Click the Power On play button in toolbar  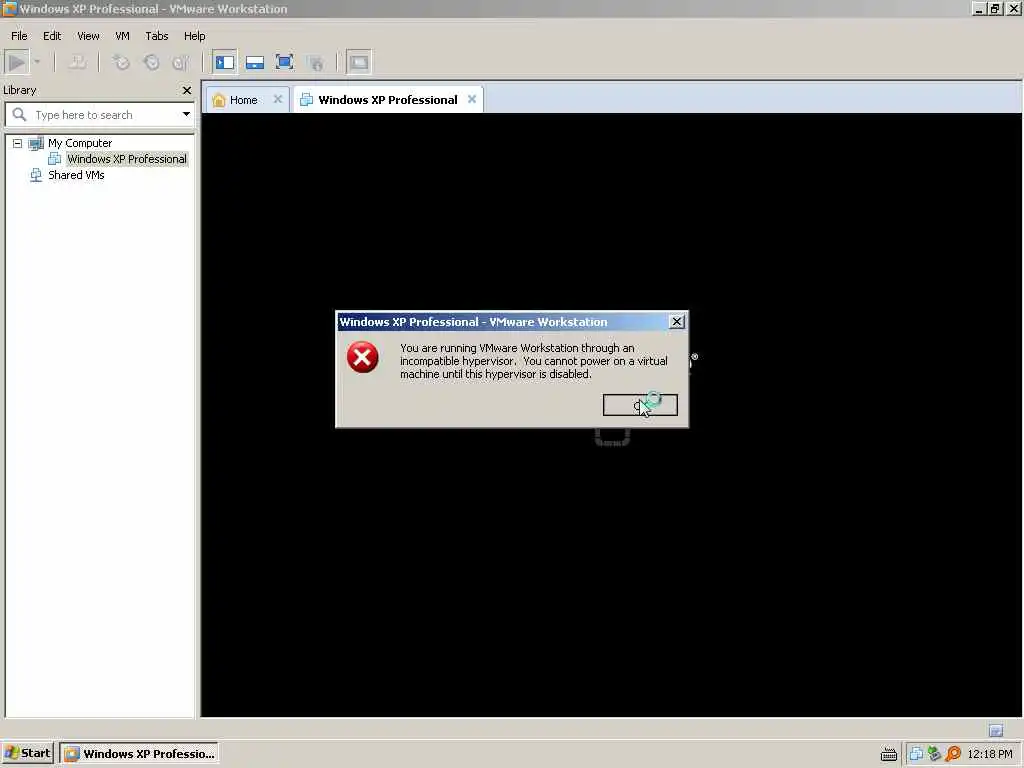[x=17, y=63]
